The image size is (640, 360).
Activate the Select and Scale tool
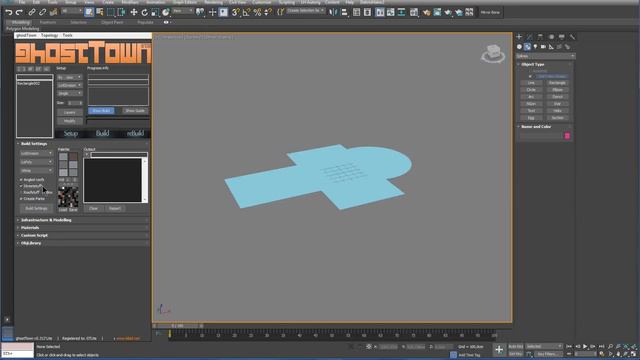(155, 12)
